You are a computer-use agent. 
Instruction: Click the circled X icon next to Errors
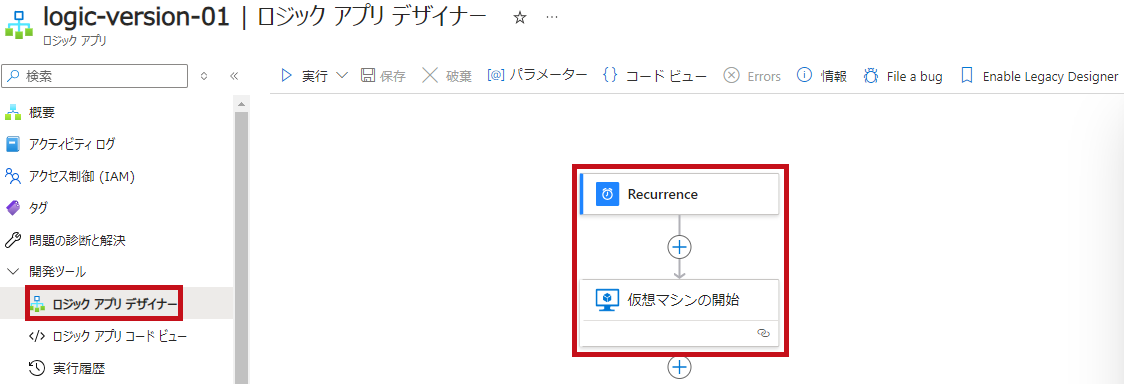click(731, 76)
